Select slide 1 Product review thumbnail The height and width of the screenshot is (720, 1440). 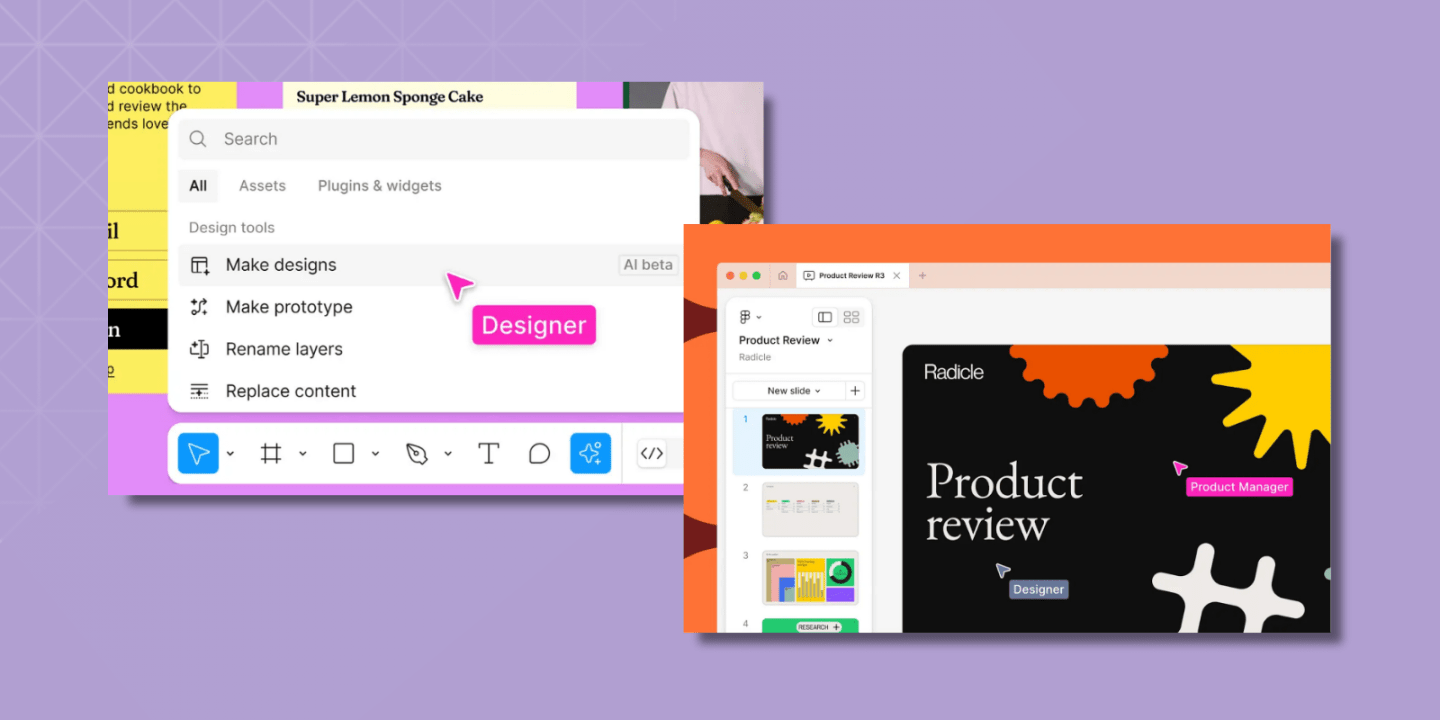coord(810,441)
